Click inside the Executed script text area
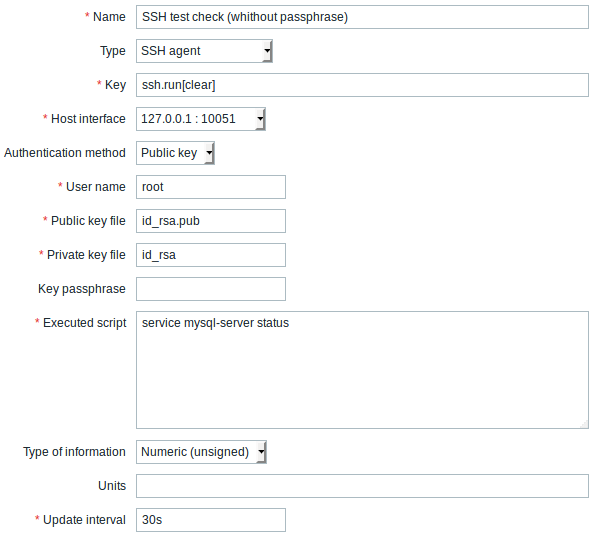Viewport: 592px width, 536px height. point(362,370)
